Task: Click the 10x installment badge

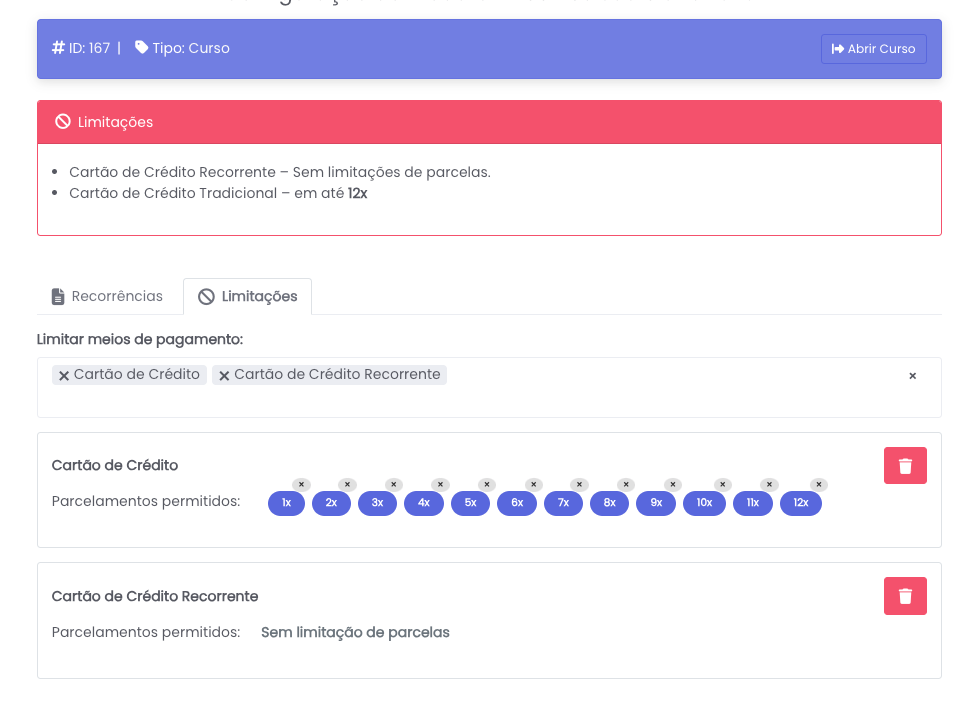Action: click(704, 503)
